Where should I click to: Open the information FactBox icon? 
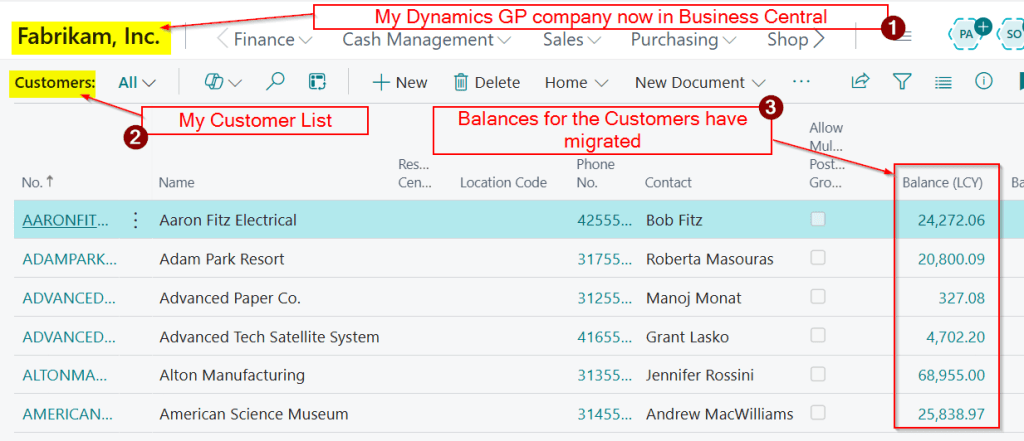pos(983,82)
